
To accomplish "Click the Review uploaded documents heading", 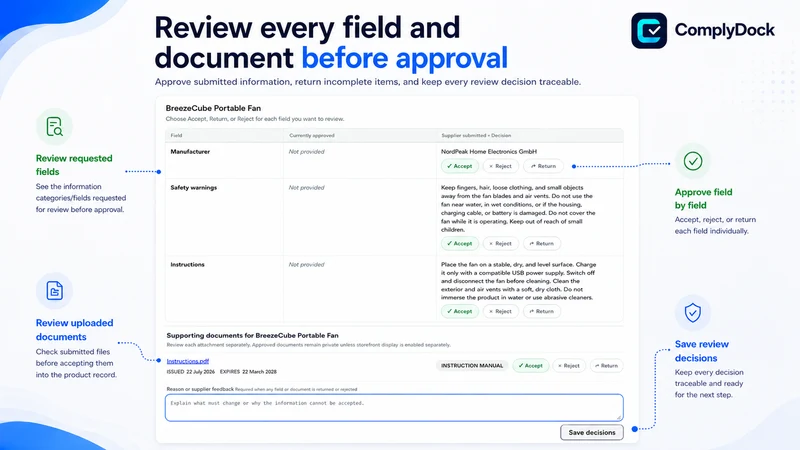I will (74, 330).
